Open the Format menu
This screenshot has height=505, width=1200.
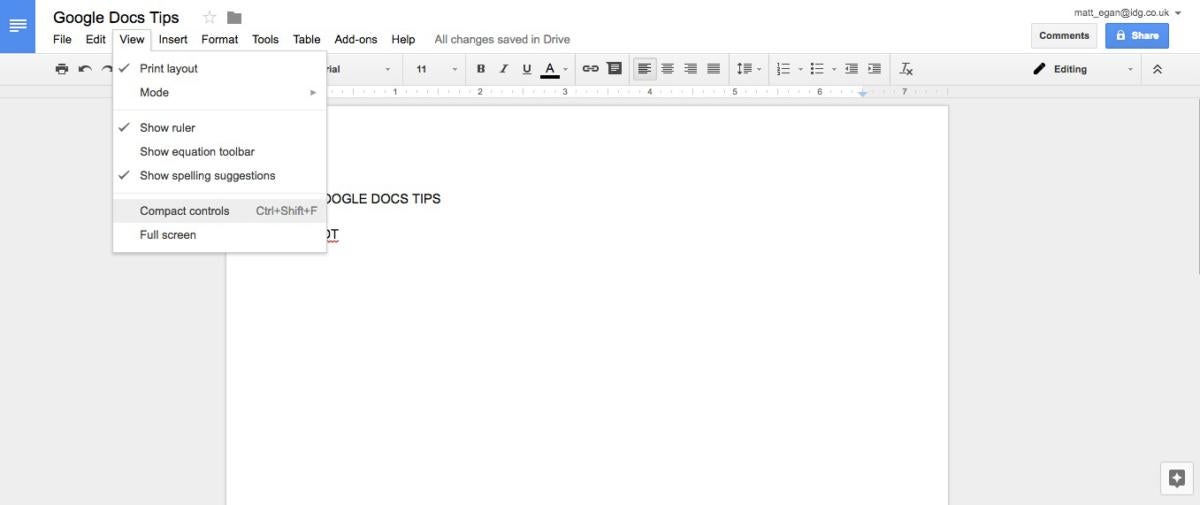(220, 39)
